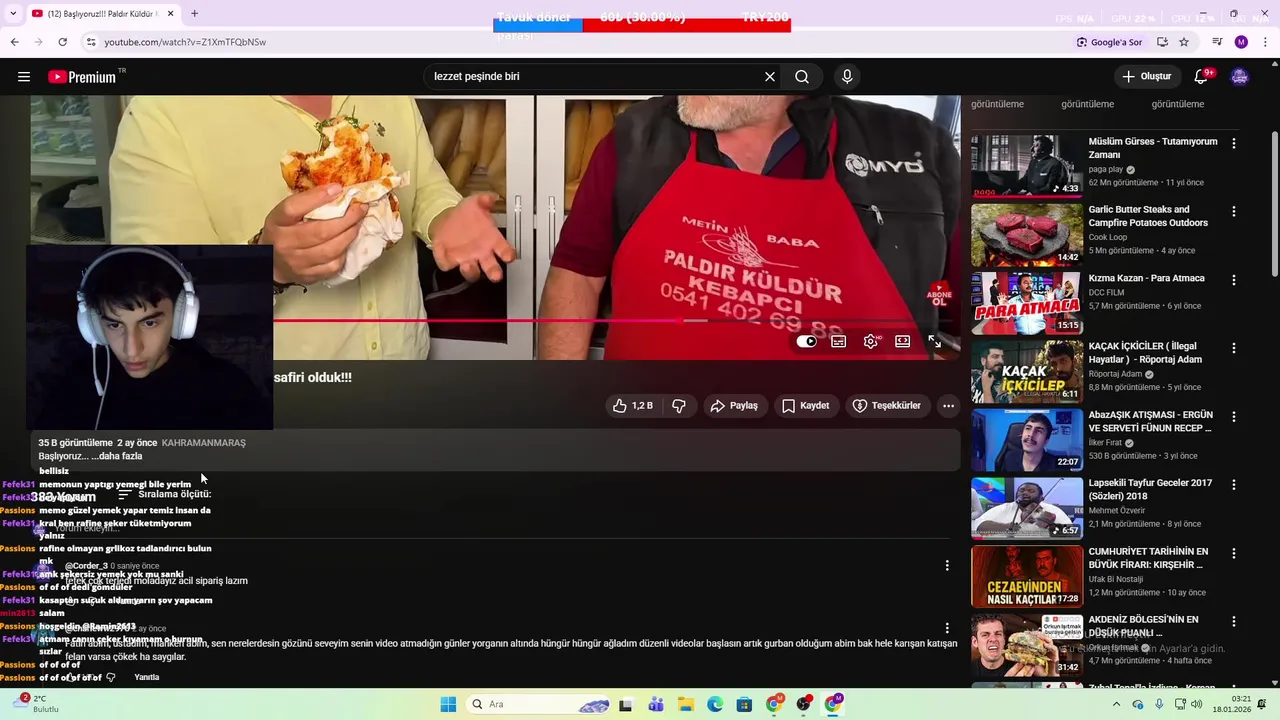This screenshot has height=720, width=1280.
Task: Clear the search box with the X icon
Action: point(770,77)
